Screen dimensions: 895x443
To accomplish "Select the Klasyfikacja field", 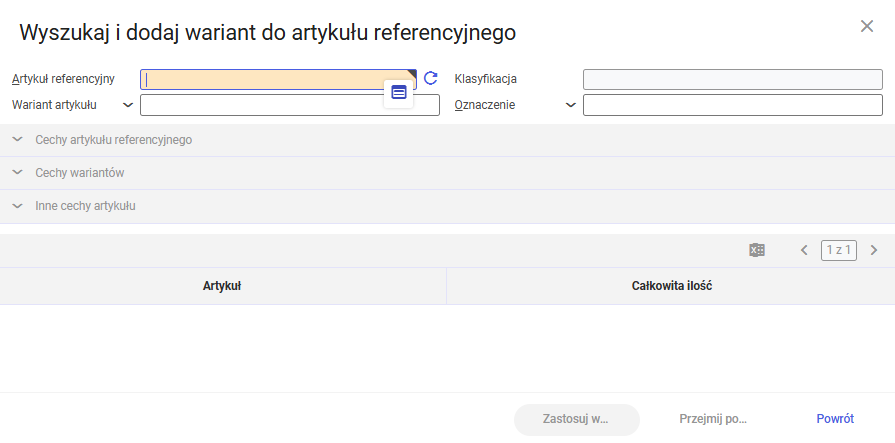I will (x=733, y=79).
